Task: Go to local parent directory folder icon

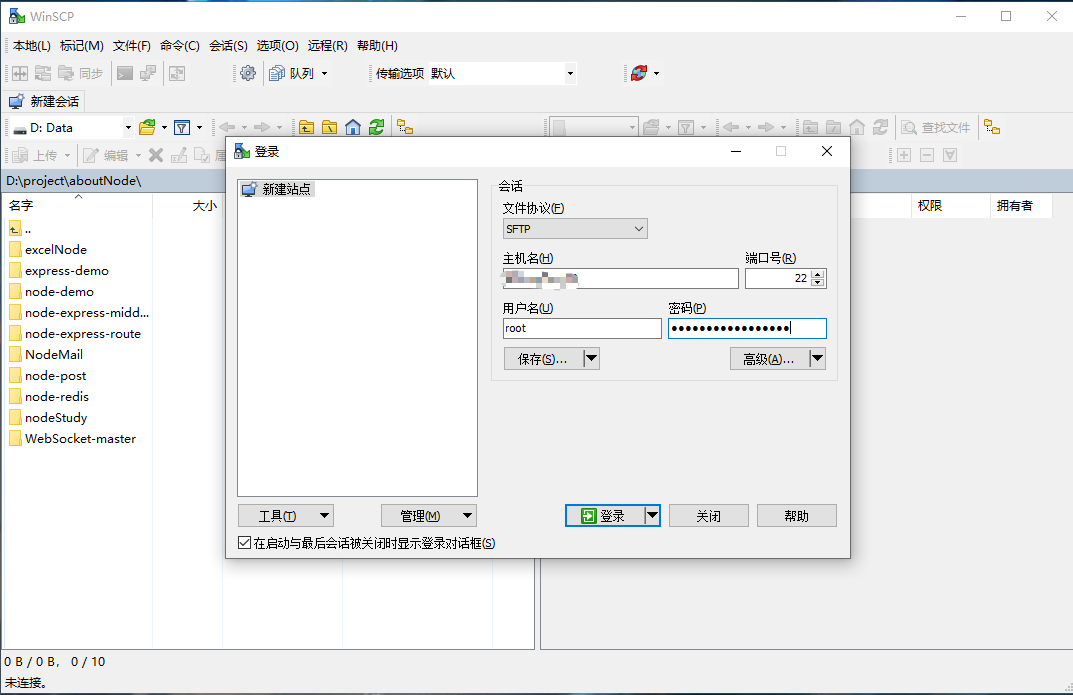Action: [307, 127]
